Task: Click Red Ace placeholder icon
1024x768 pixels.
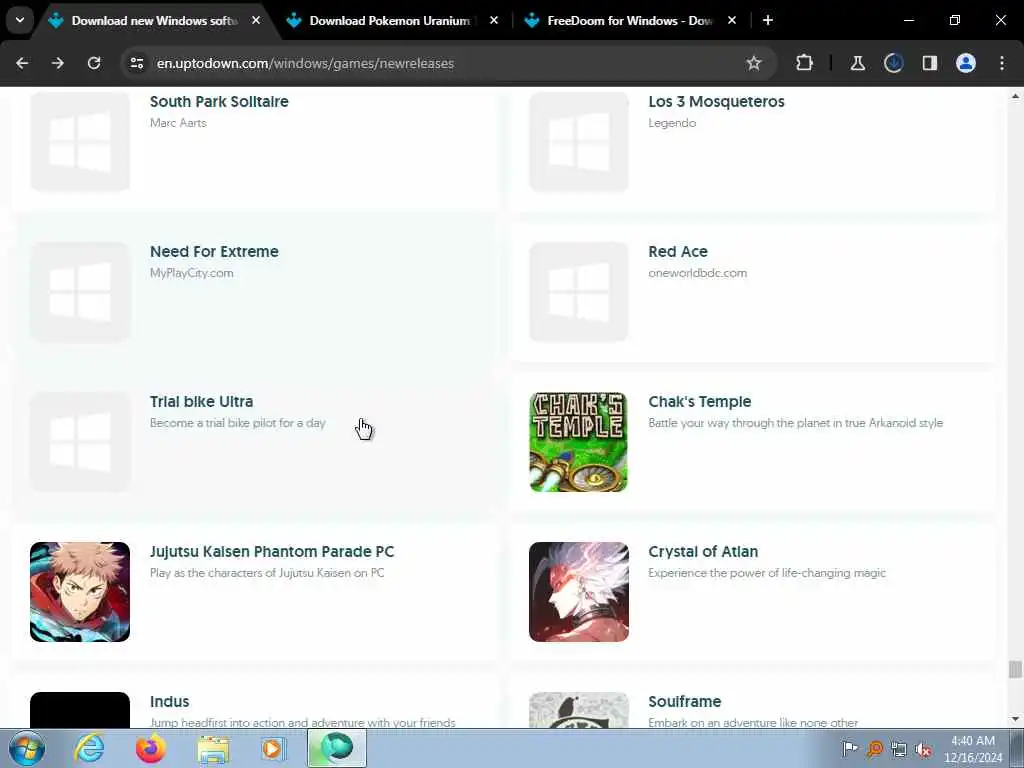Action: pos(579,292)
